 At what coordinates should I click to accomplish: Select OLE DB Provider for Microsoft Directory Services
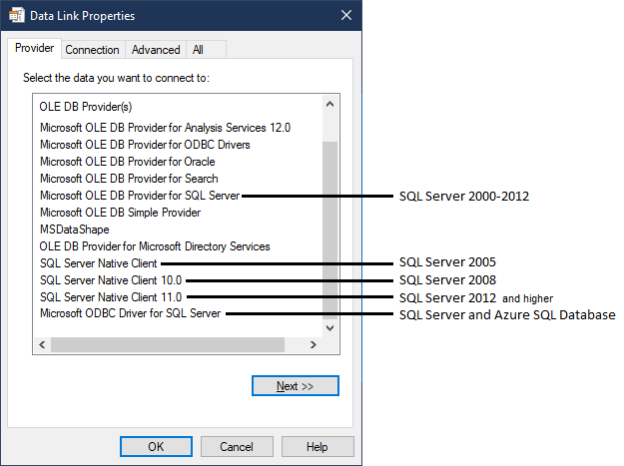[x=154, y=246]
